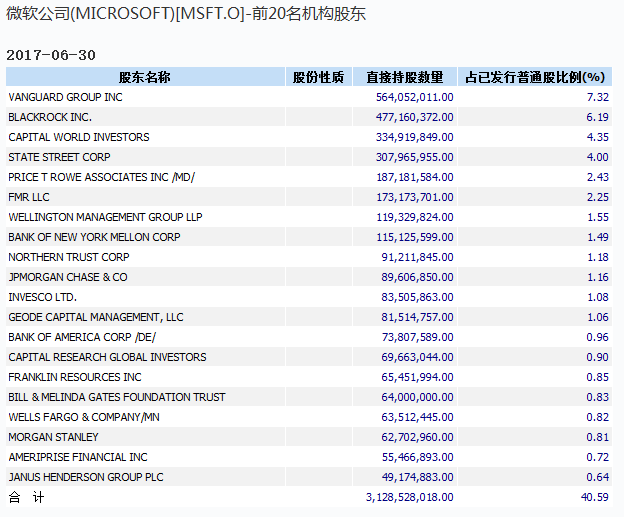Click share count 49,174,883.00
This screenshot has width=624, height=517.
[417, 477]
